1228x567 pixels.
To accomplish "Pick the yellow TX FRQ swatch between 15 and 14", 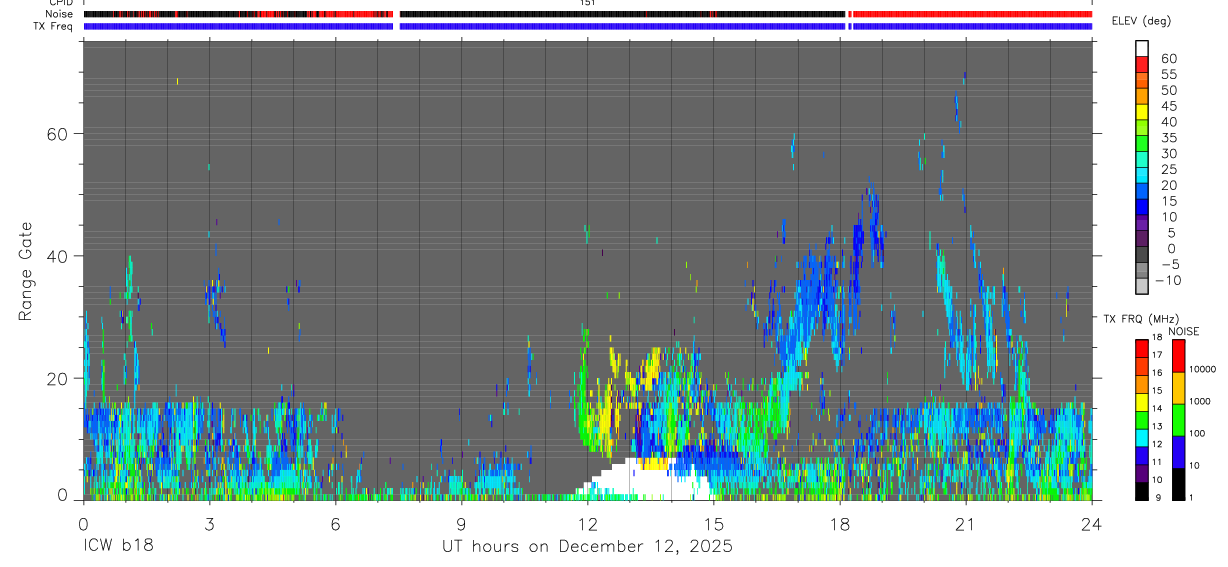I will pos(1142,401).
